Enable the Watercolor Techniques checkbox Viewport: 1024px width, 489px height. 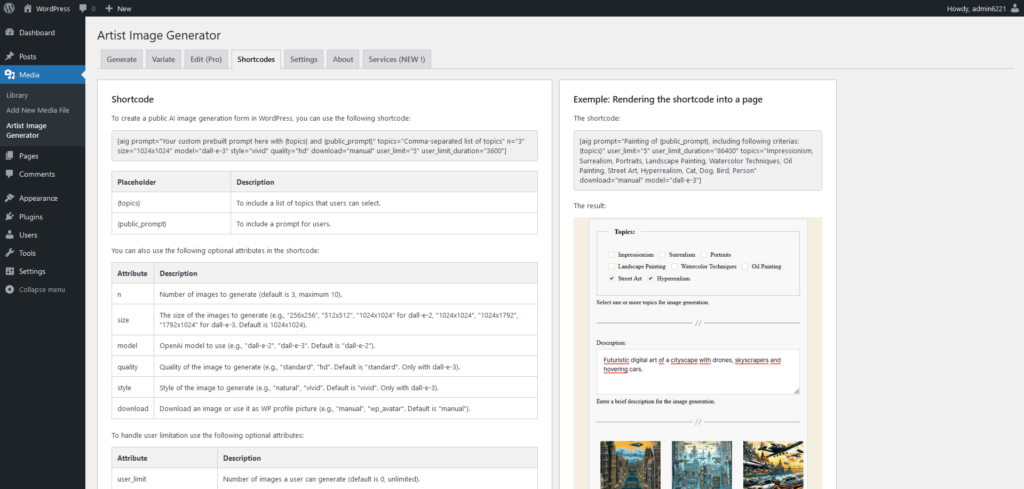(x=674, y=266)
